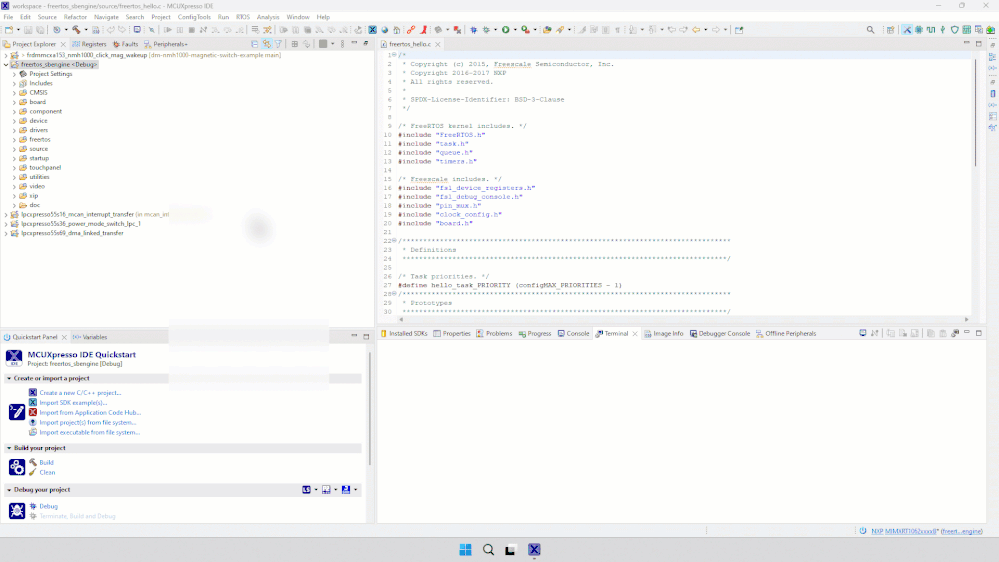Click LinkServer LS debug probe icon
The height and width of the screenshot is (562, 999).
tap(306, 490)
